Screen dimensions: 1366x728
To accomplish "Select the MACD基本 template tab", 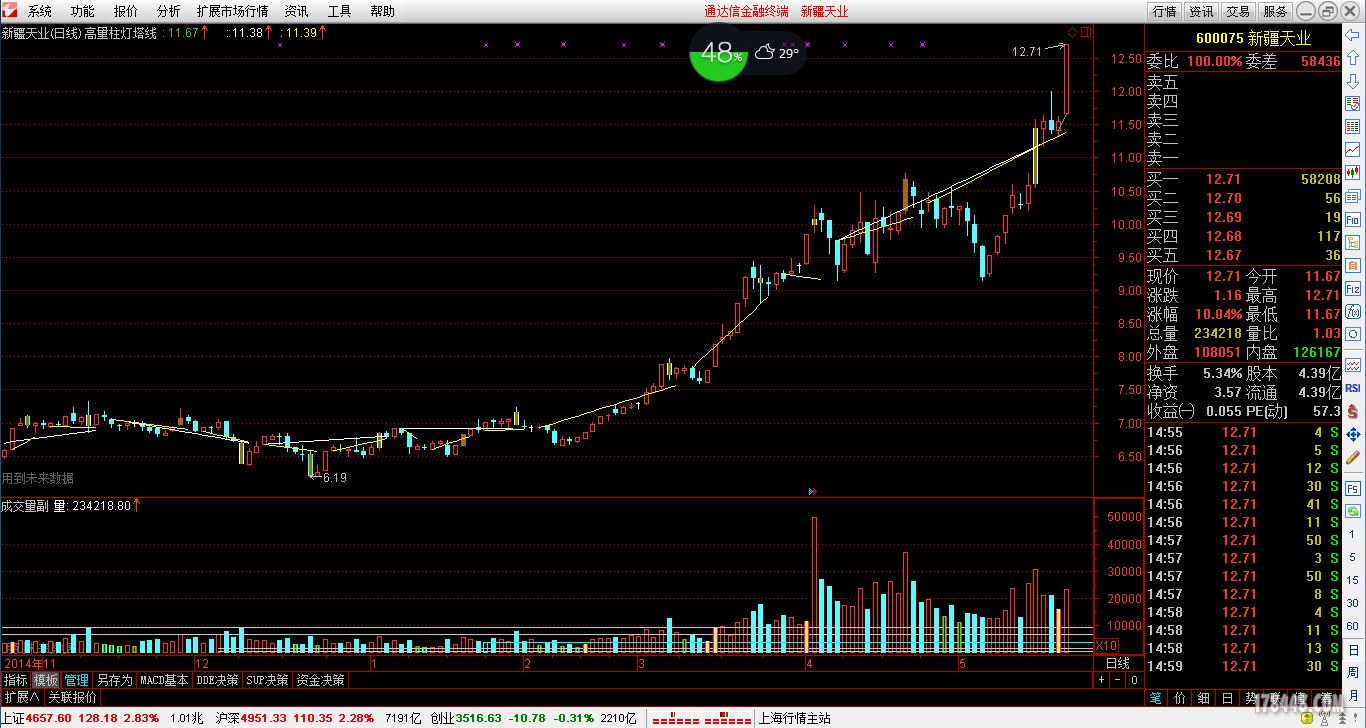I will [x=164, y=680].
